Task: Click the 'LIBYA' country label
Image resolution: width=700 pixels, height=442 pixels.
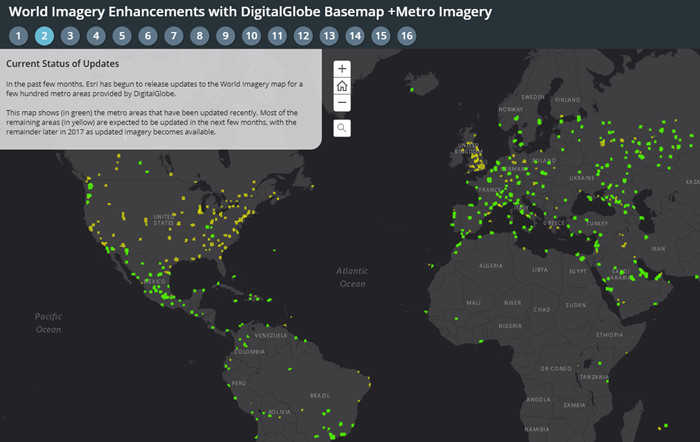Action: click(x=540, y=270)
